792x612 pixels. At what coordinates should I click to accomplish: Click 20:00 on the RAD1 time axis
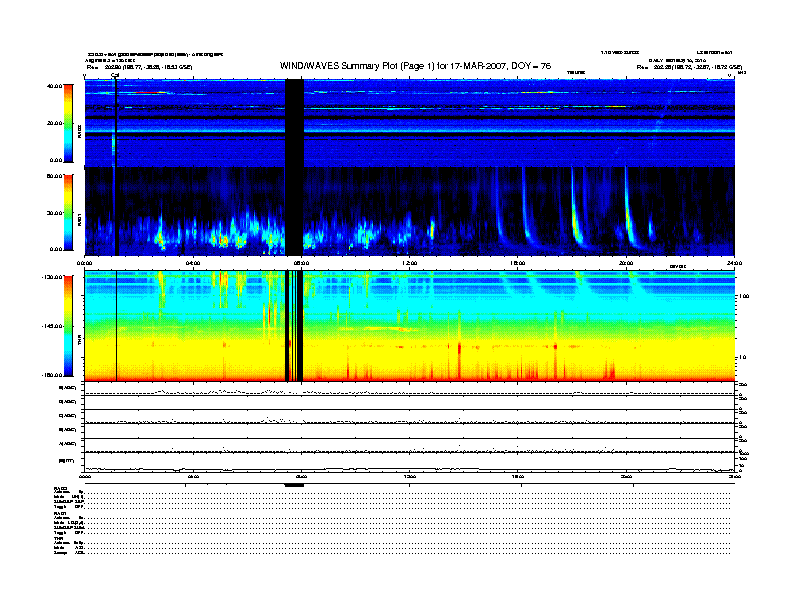tap(626, 263)
